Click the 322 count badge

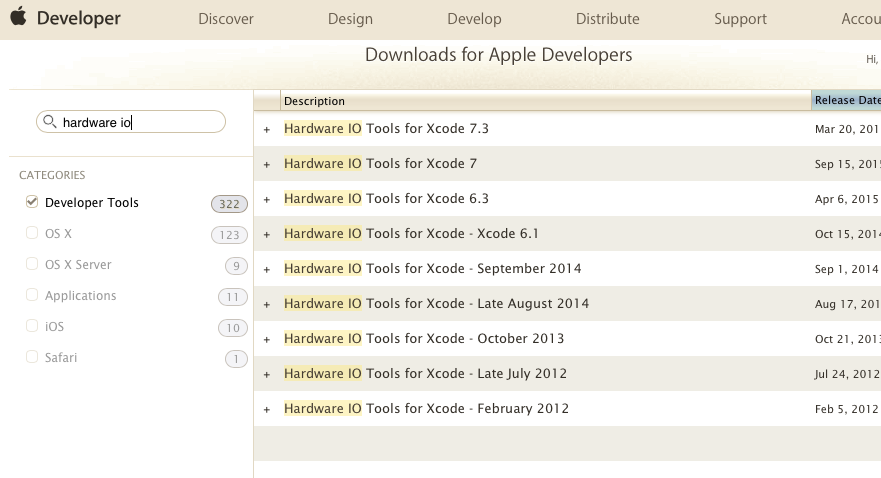coord(229,204)
